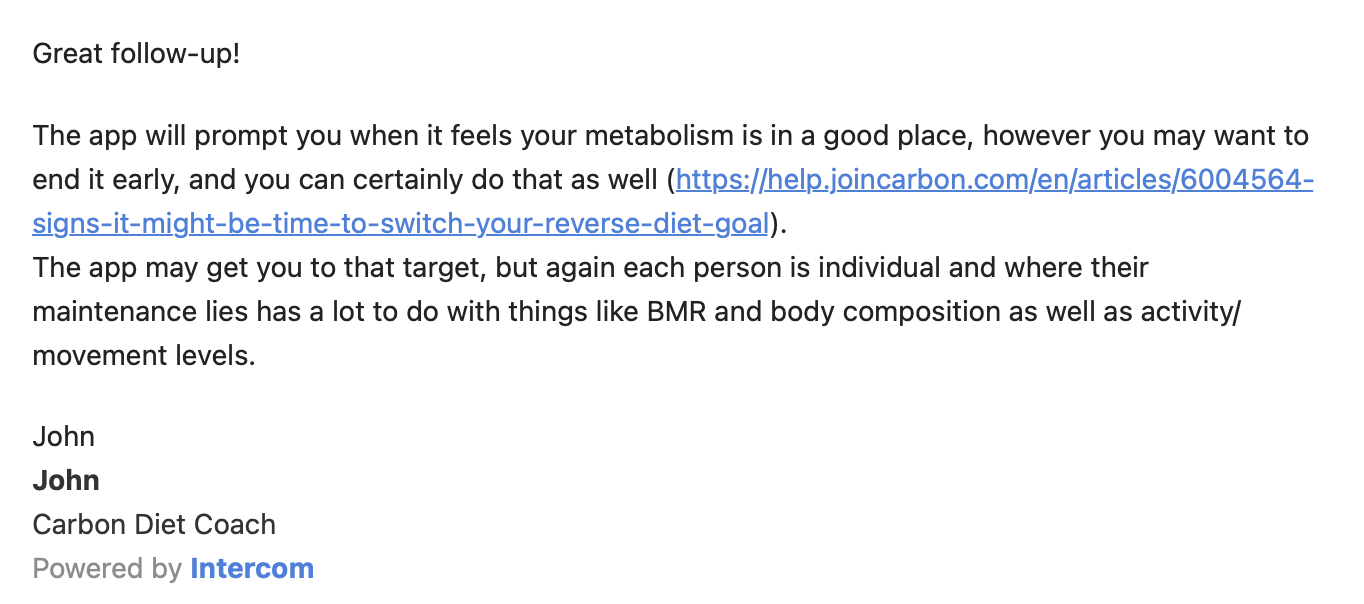The image size is (1364, 604).
Task: Click the 'Carbon Diet Coach' signature line
Action: point(154,525)
